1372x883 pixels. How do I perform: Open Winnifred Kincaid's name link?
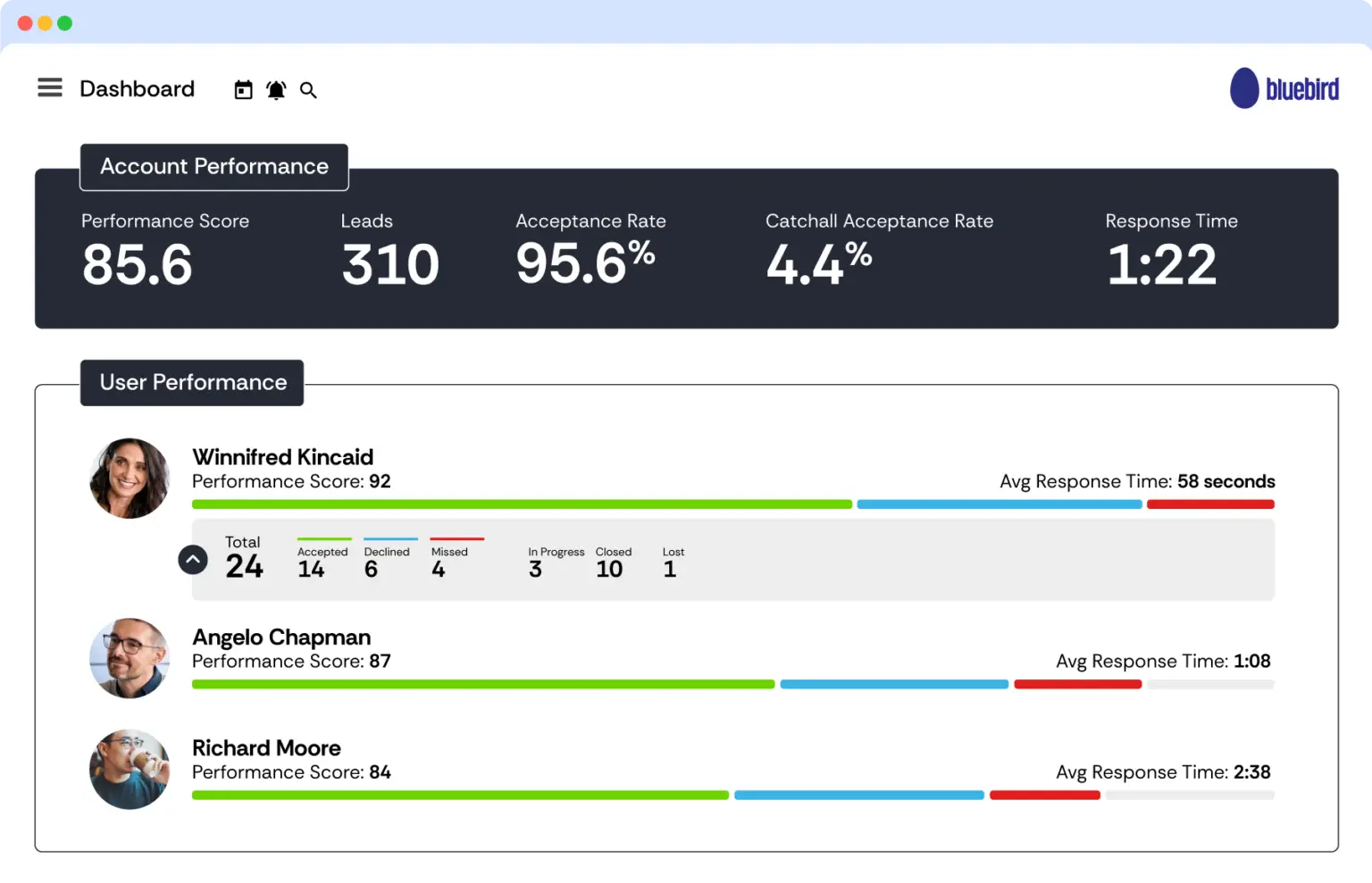tap(282, 457)
